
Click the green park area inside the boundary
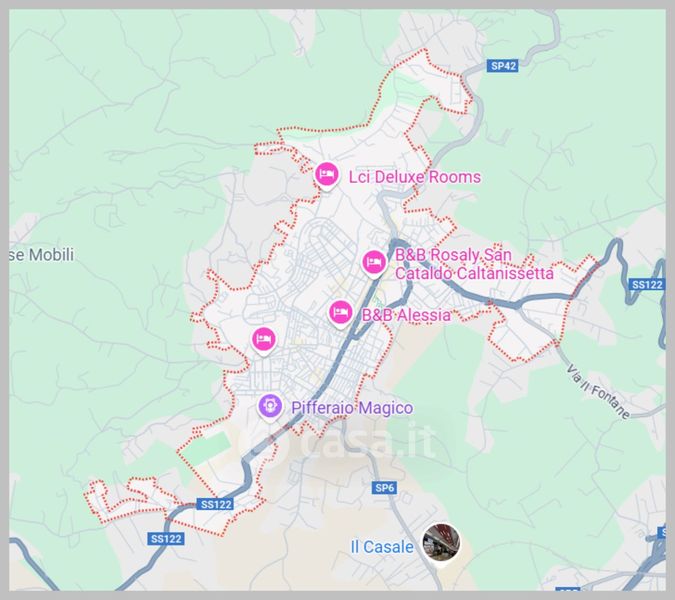click(x=207, y=448)
